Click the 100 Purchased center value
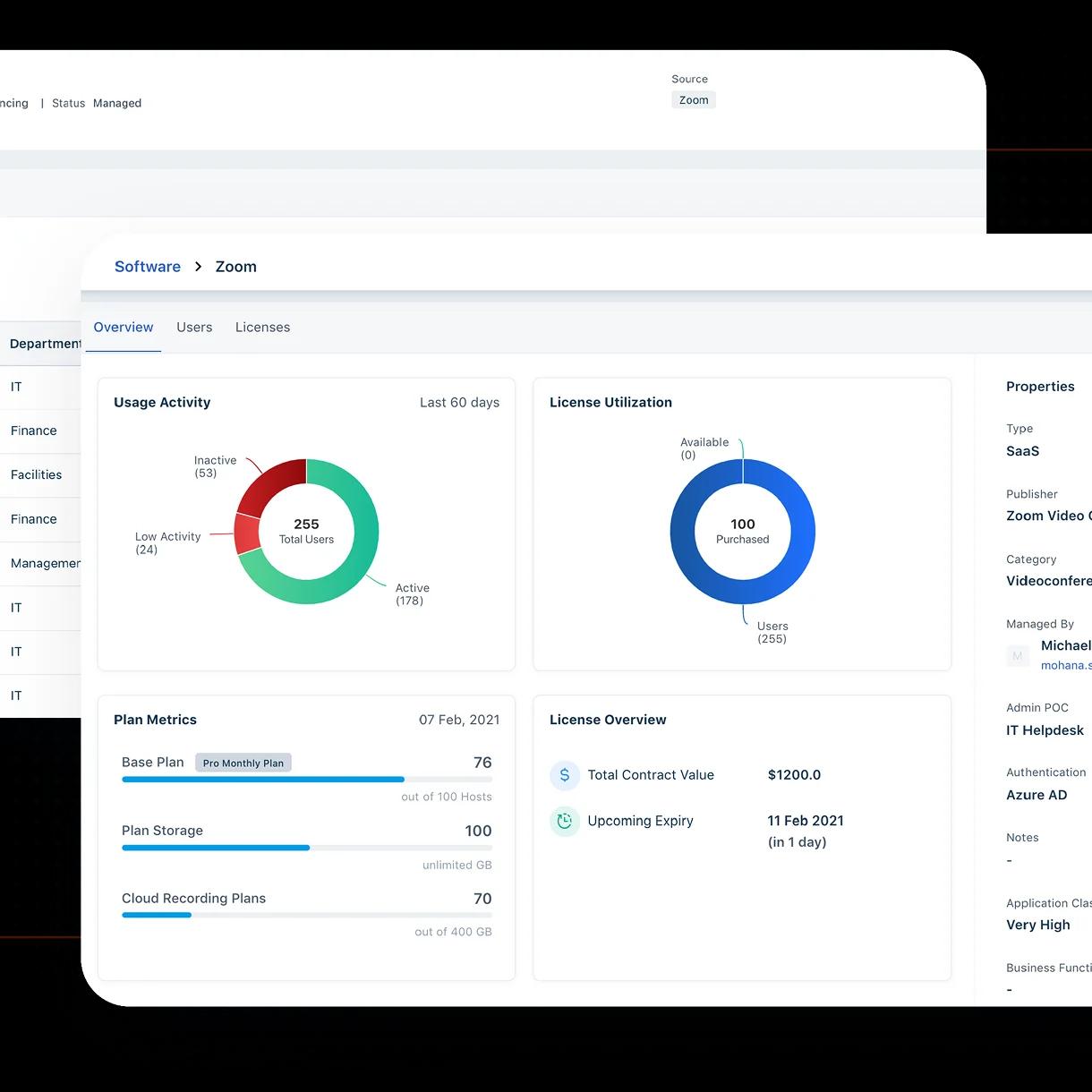1092x1092 pixels. click(x=743, y=531)
